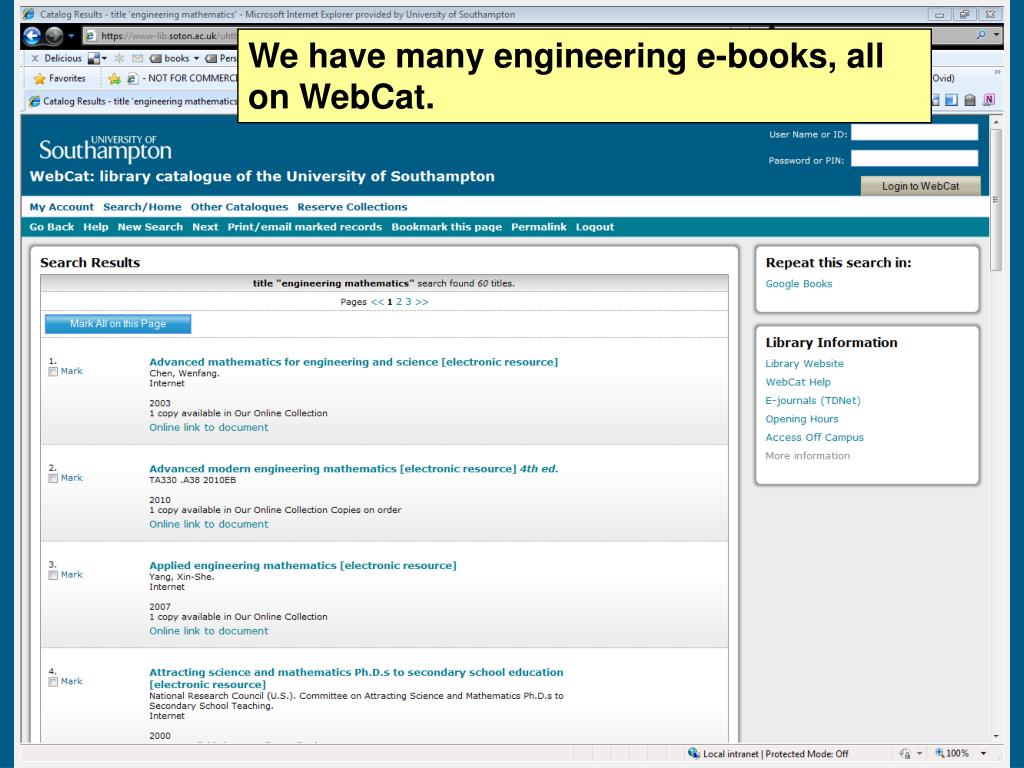Expand the Delicious logo dropdown arrow
The height and width of the screenshot is (768, 1024).
pos(104,59)
